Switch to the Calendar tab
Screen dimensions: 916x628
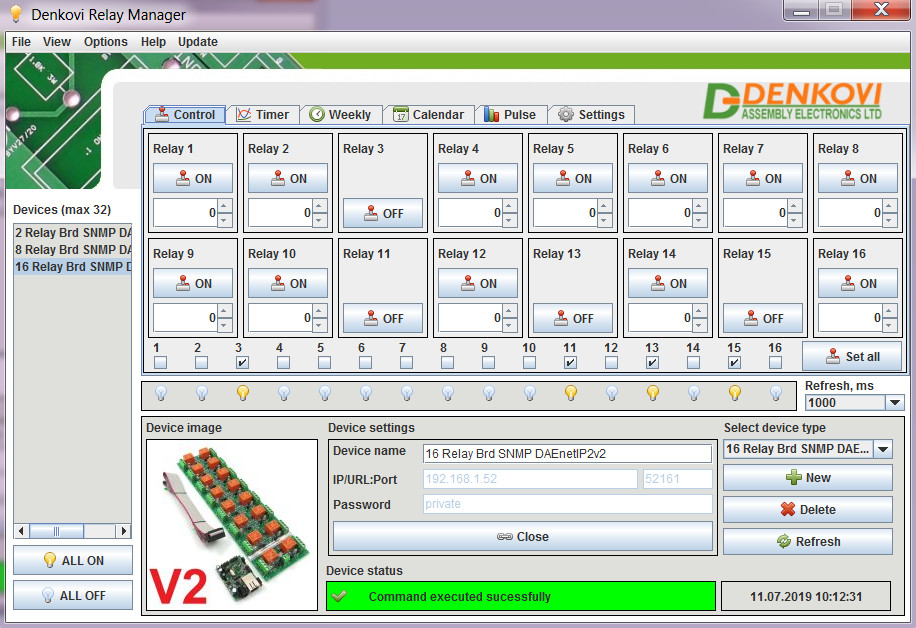click(429, 115)
